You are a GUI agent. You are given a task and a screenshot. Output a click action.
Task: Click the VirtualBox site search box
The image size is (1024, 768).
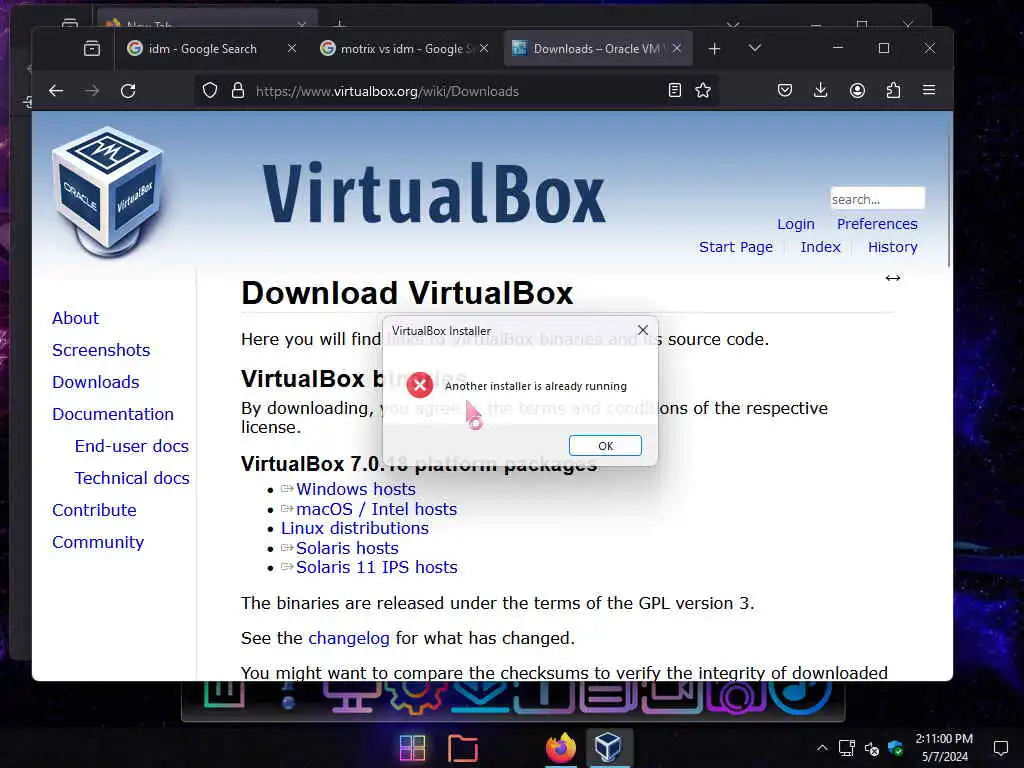[877, 199]
